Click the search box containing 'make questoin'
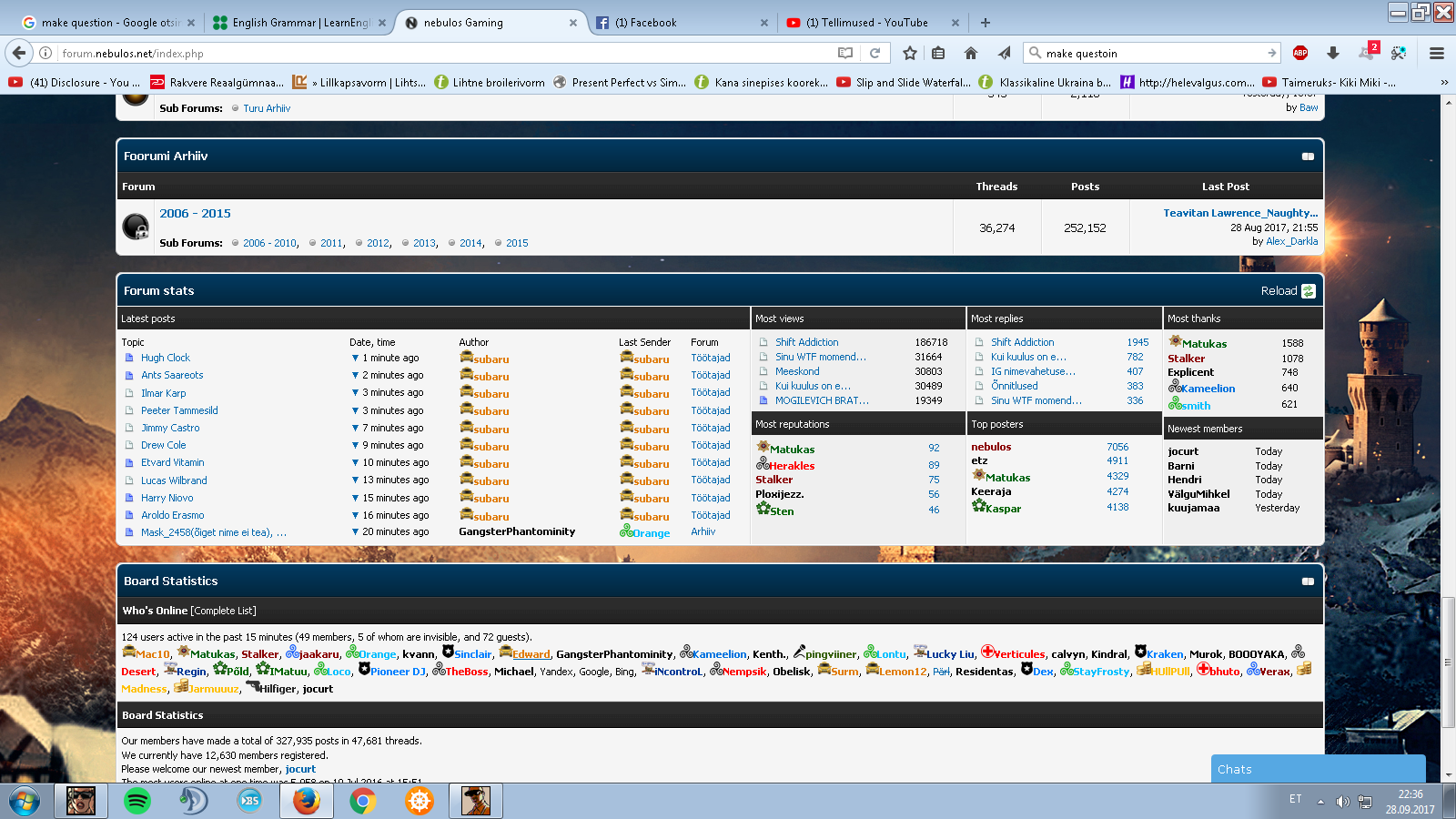This screenshot has width=1456, height=819. click(1153, 53)
